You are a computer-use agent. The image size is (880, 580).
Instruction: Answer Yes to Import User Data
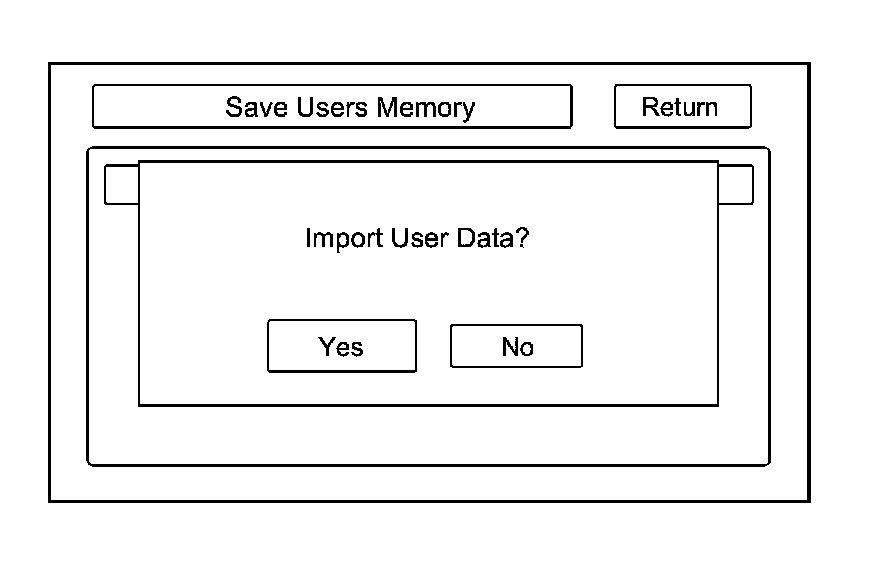point(341,346)
